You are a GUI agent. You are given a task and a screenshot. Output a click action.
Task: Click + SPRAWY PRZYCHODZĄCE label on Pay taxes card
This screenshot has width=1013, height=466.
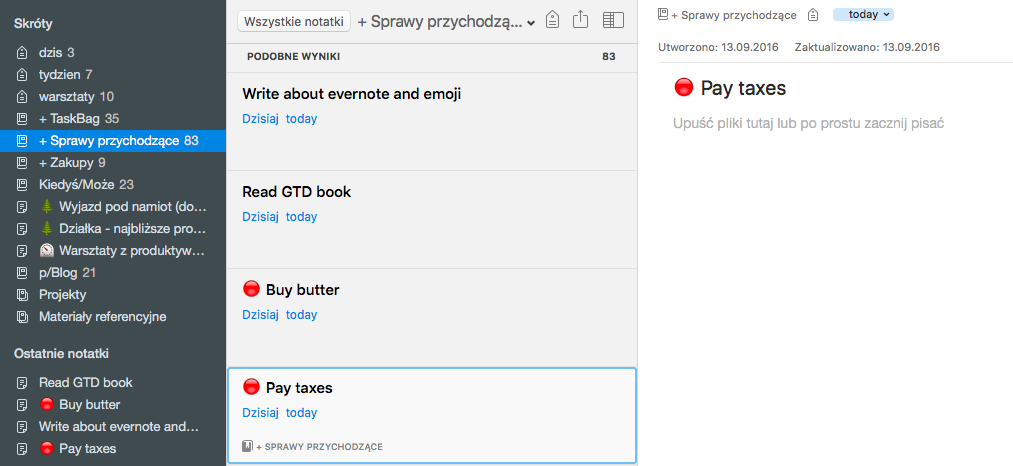[x=312, y=447]
